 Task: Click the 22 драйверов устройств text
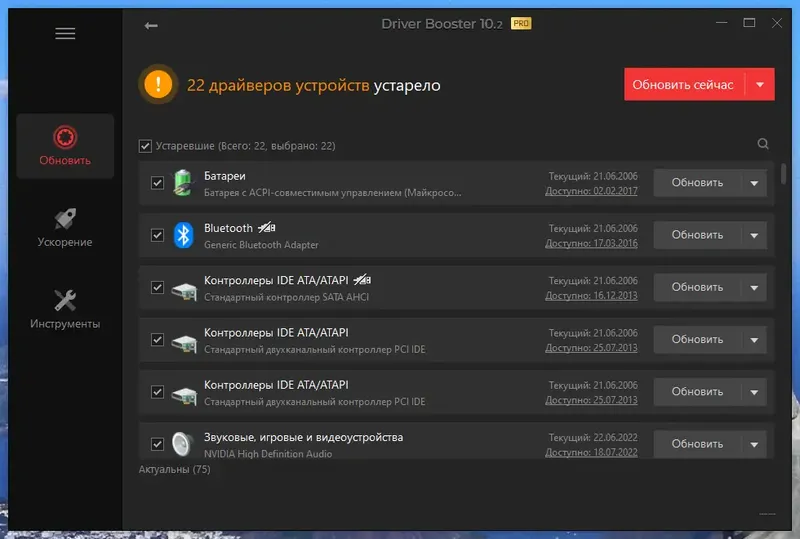click(278, 85)
